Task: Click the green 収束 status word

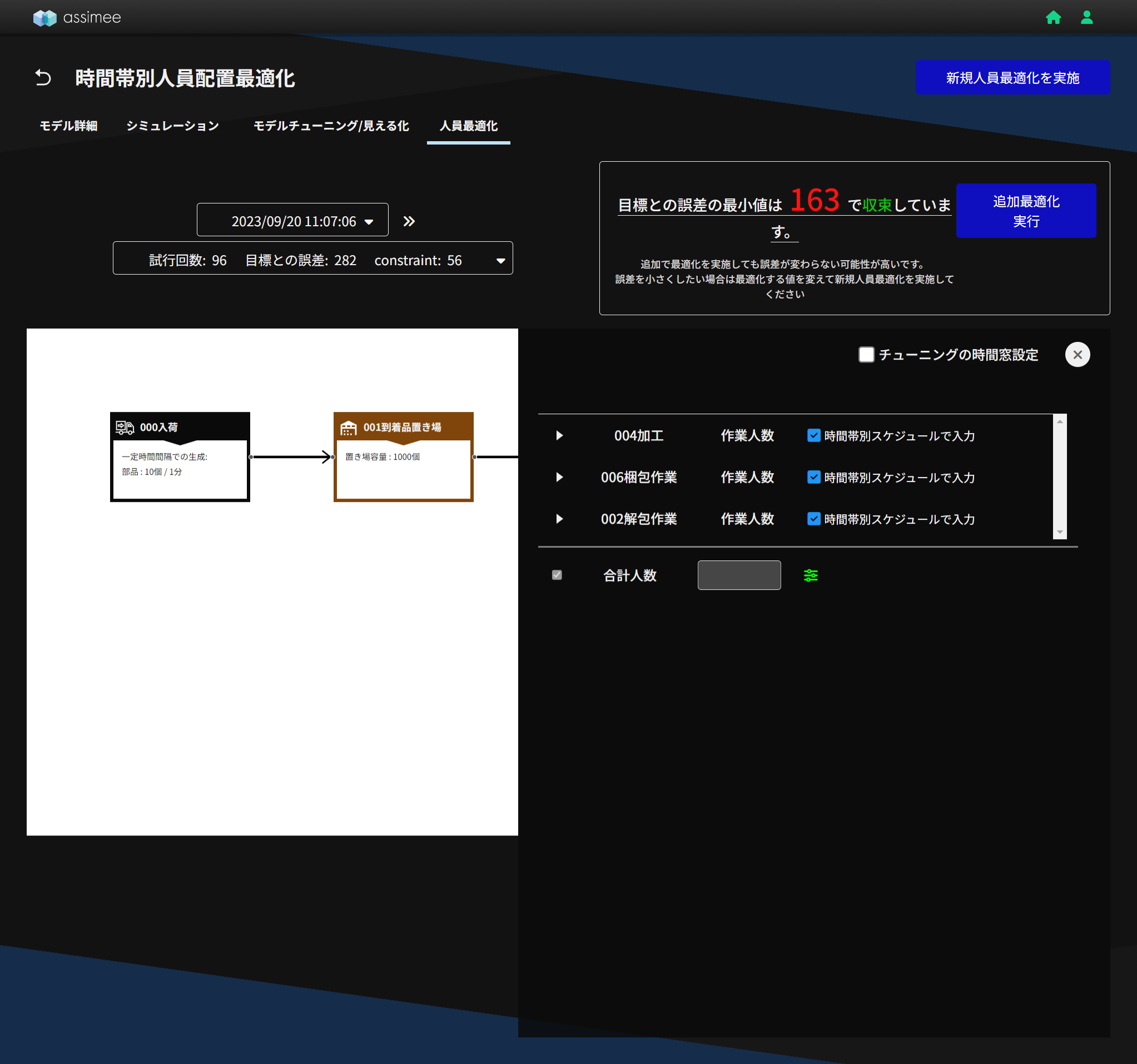Action: 876,205
